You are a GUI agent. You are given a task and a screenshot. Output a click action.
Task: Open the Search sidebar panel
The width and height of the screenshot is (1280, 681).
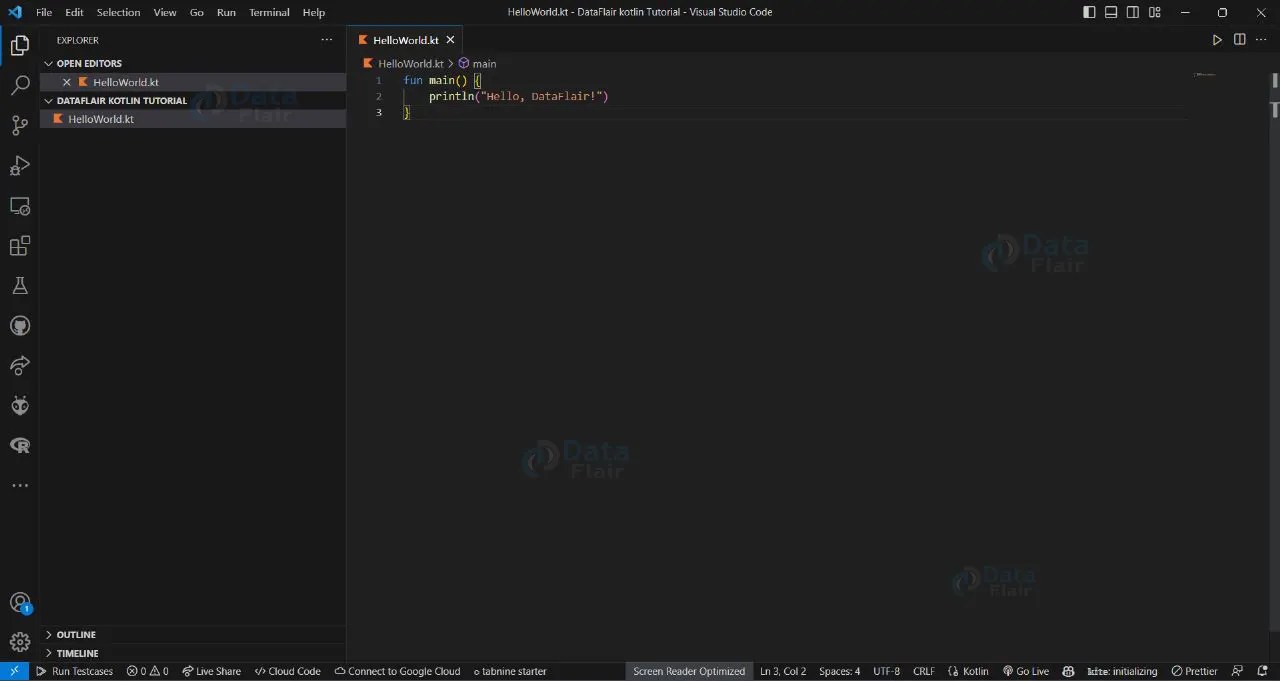(x=20, y=85)
